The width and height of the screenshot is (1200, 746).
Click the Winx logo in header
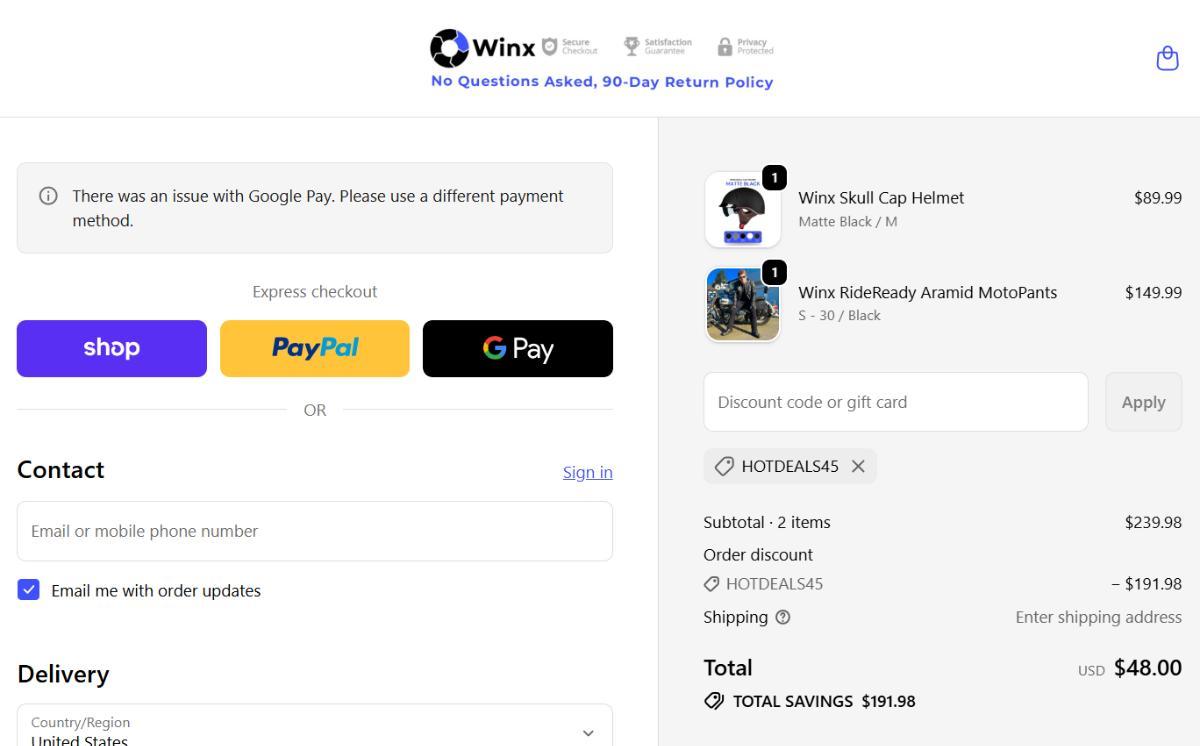click(x=483, y=47)
